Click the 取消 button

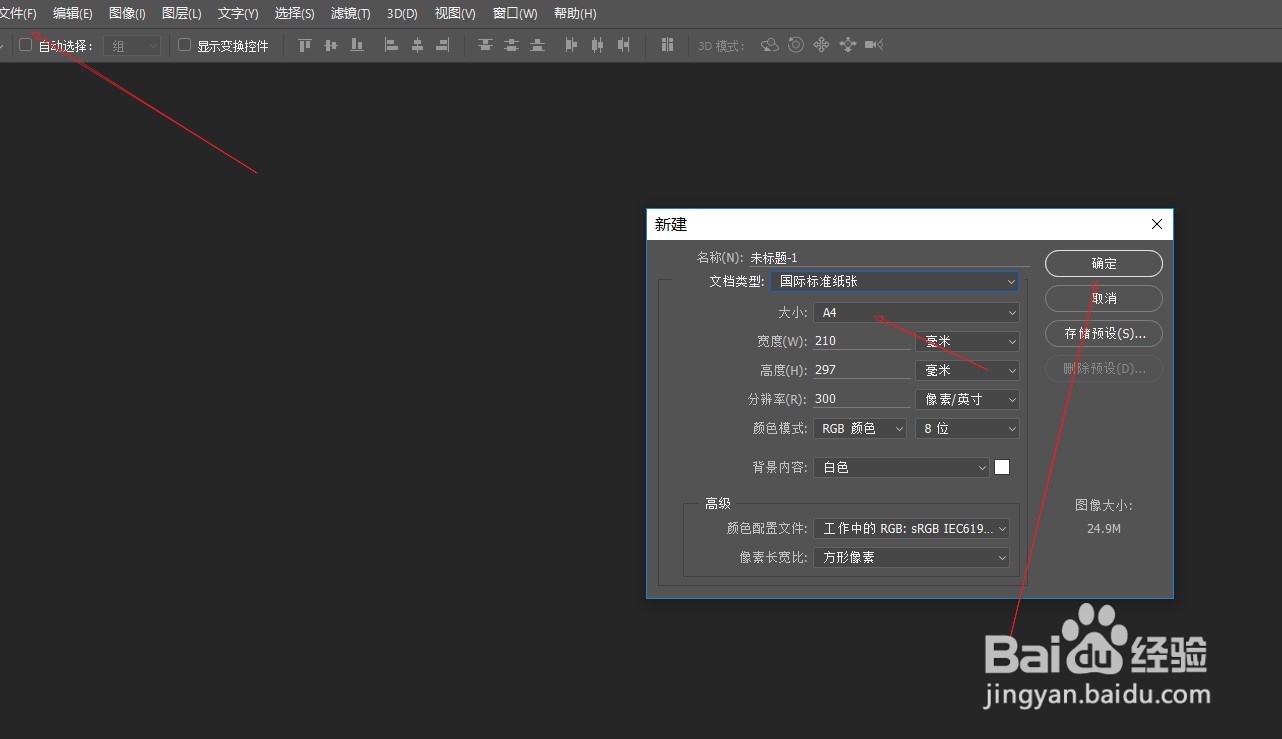tap(1104, 298)
